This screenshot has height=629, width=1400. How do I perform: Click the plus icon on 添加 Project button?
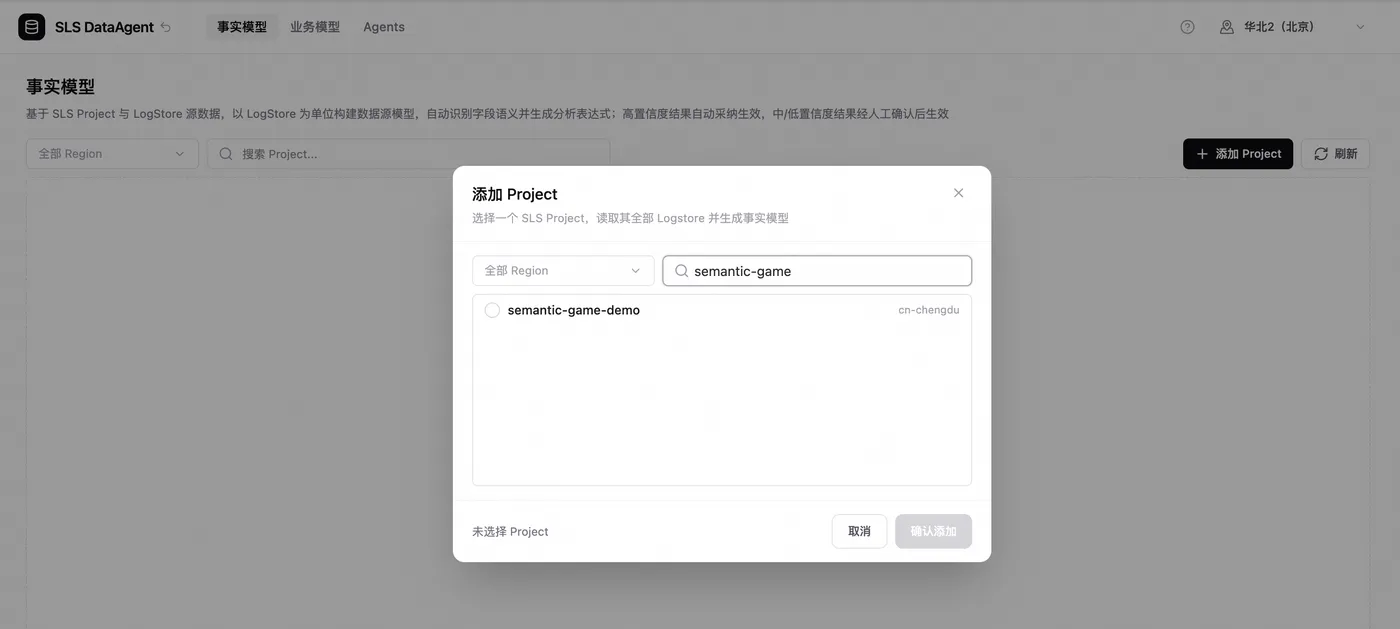point(1202,154)
